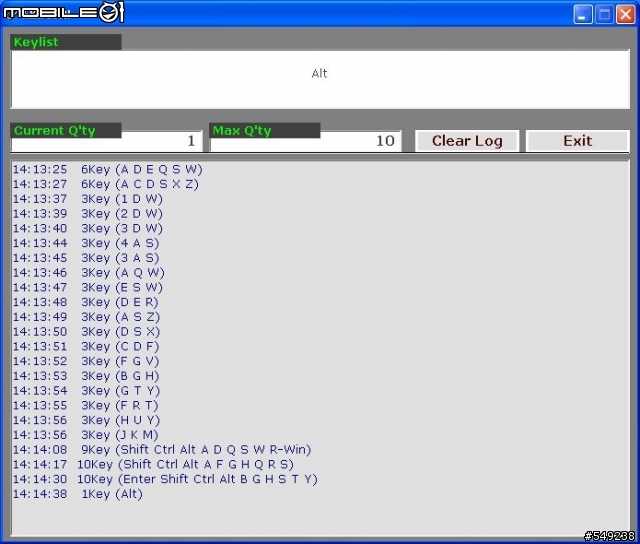Select log row 3Key (3 A S)

(86, 258)
